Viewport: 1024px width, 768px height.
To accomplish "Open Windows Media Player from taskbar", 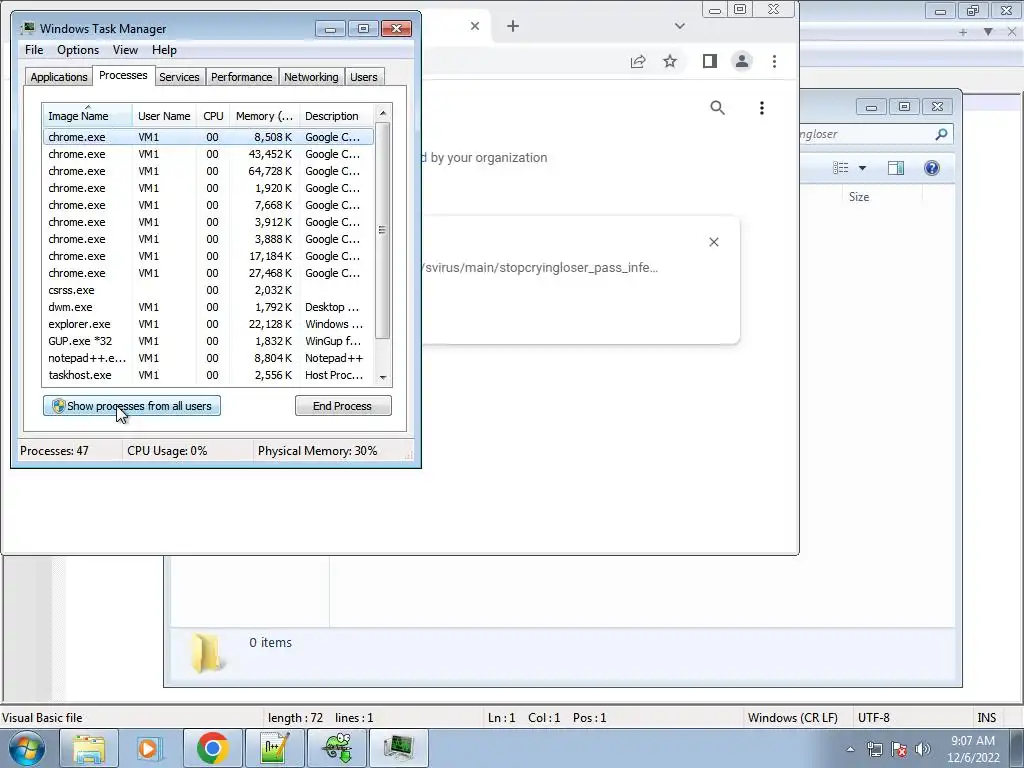I will tap(150, 748).
